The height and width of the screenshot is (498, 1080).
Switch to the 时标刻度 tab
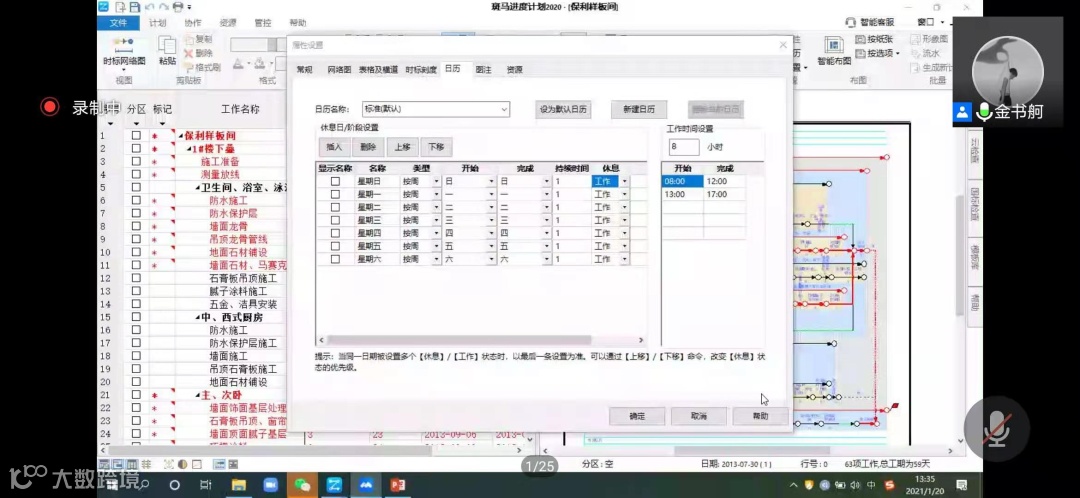tap(421, 70)
